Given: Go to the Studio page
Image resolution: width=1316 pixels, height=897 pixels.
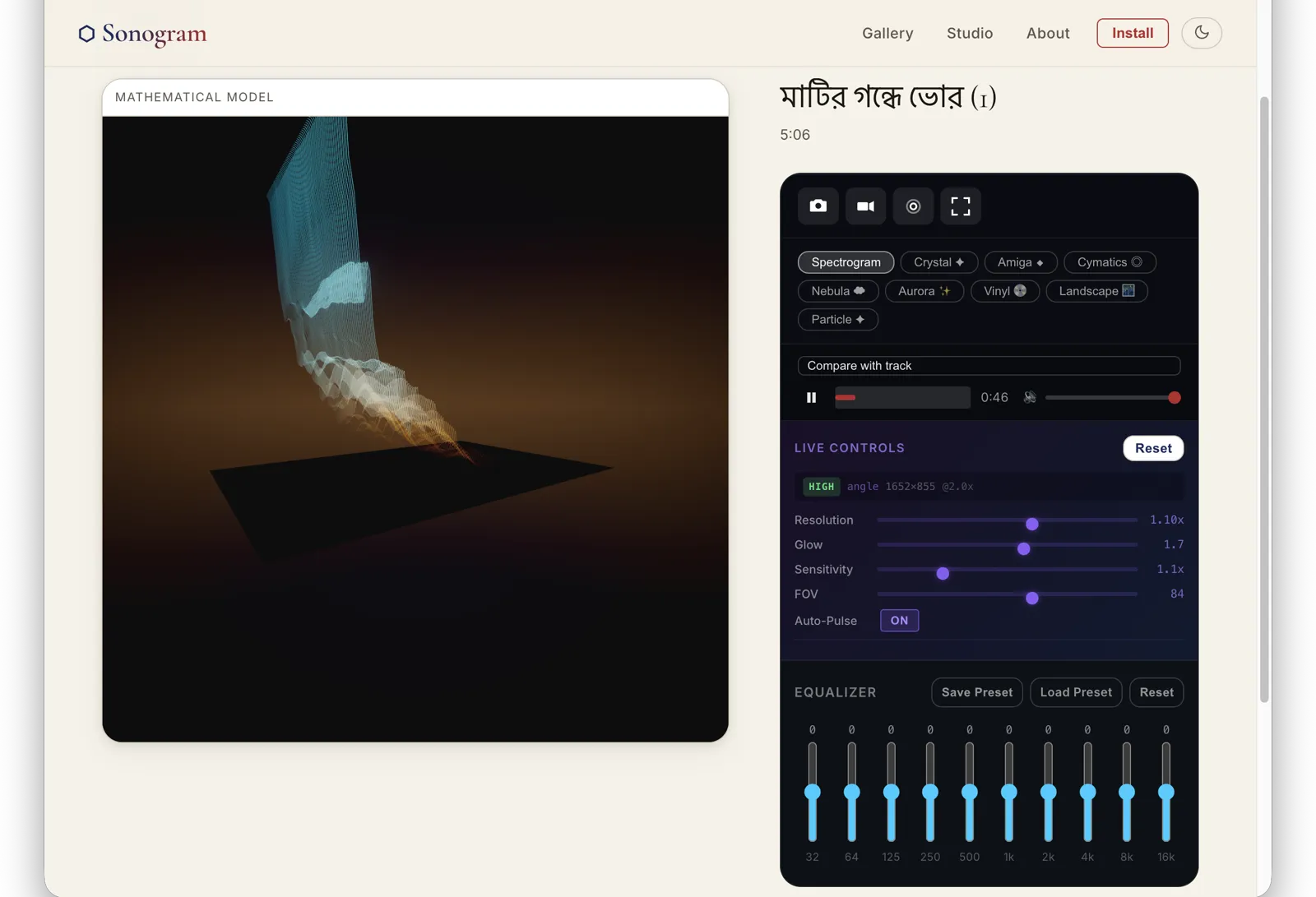Looking at the screenshot, I should (970, 33).
